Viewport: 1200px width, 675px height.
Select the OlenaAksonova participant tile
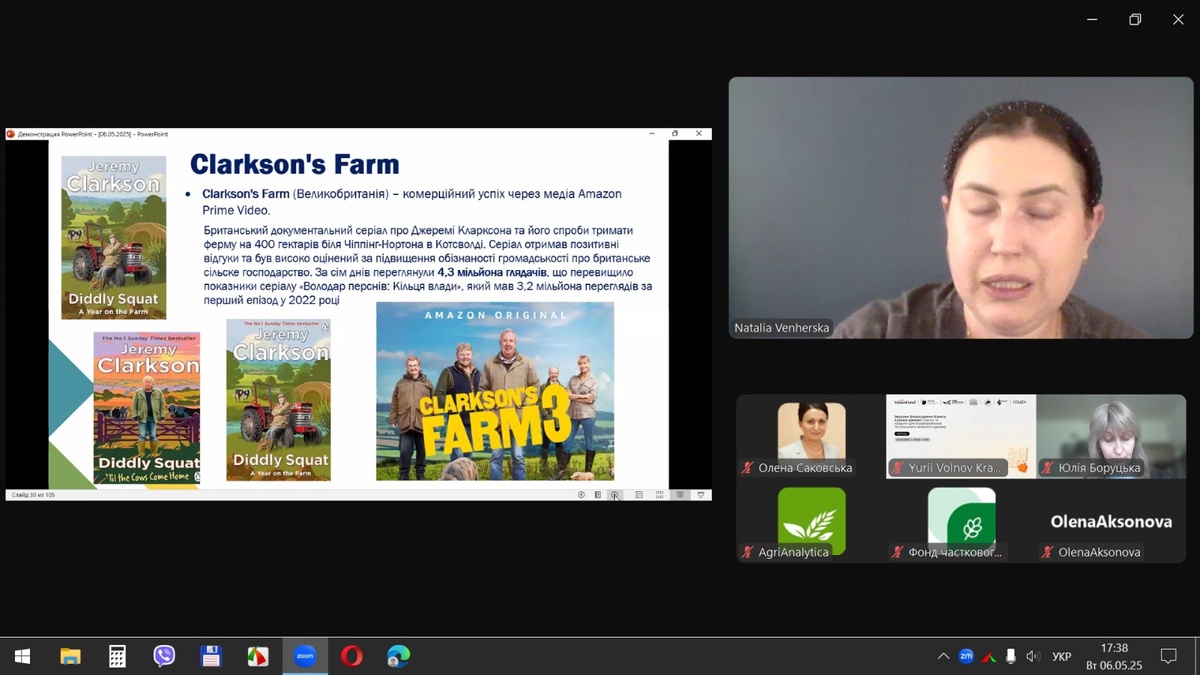click(x=1111, y=521)
